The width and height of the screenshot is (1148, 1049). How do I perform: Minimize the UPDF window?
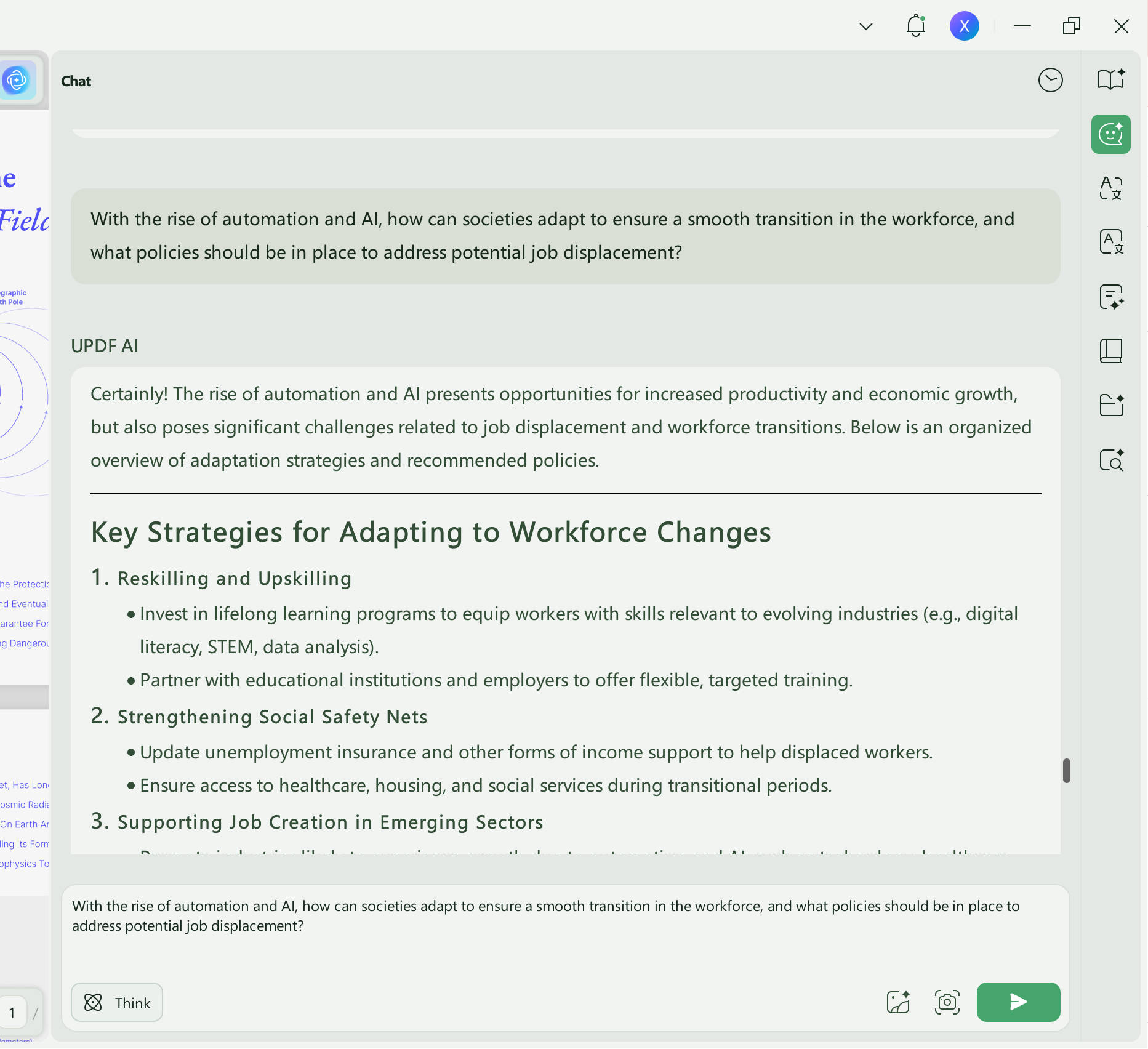[x=1022, y=26]
